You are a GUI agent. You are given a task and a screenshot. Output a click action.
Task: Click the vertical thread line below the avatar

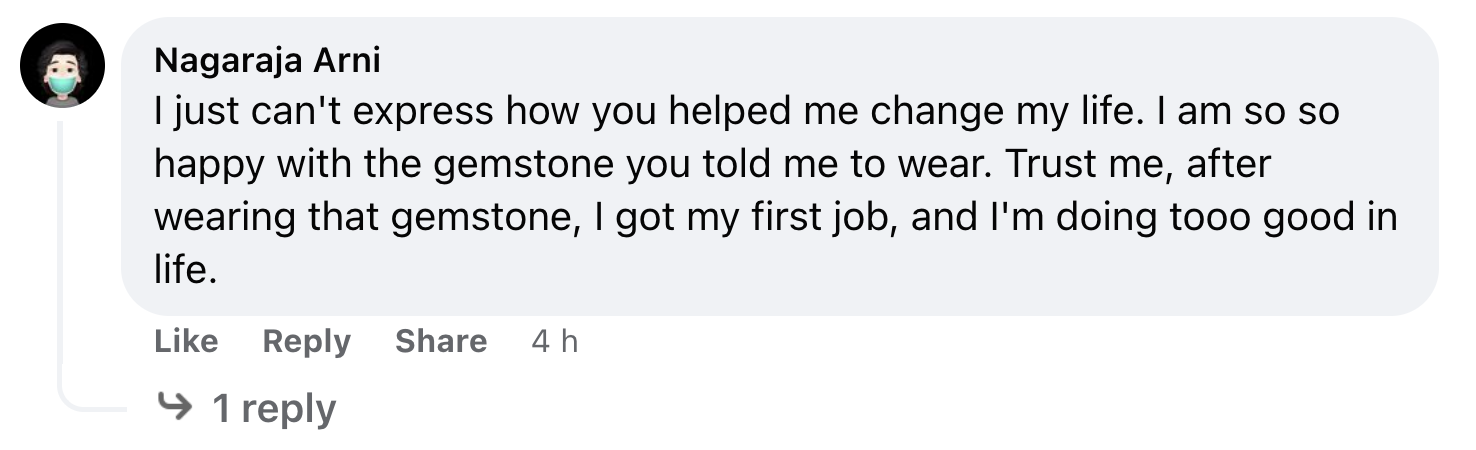tap(62, 250)
